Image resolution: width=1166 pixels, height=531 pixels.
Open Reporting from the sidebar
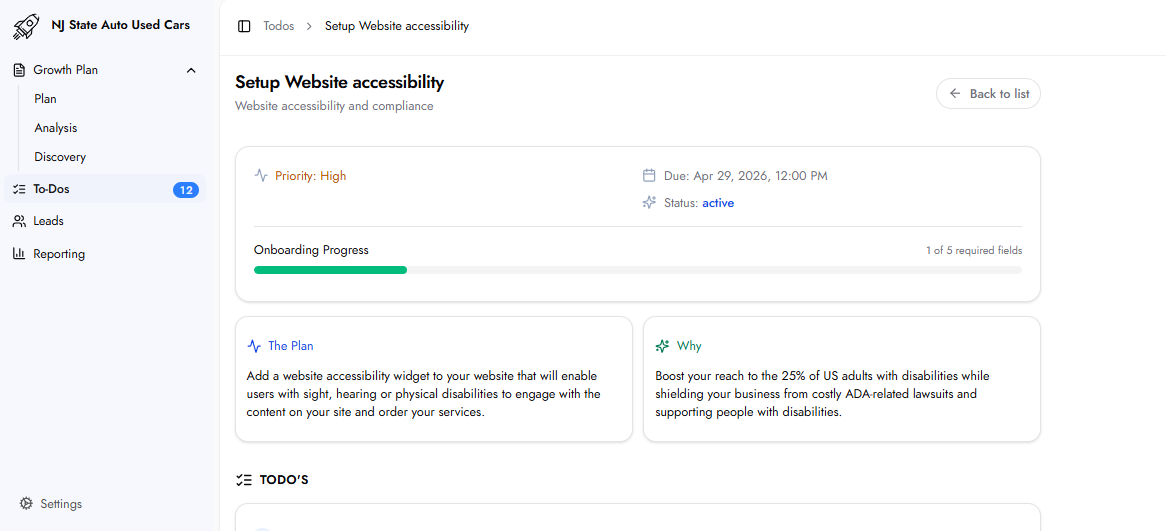(59, 254)
